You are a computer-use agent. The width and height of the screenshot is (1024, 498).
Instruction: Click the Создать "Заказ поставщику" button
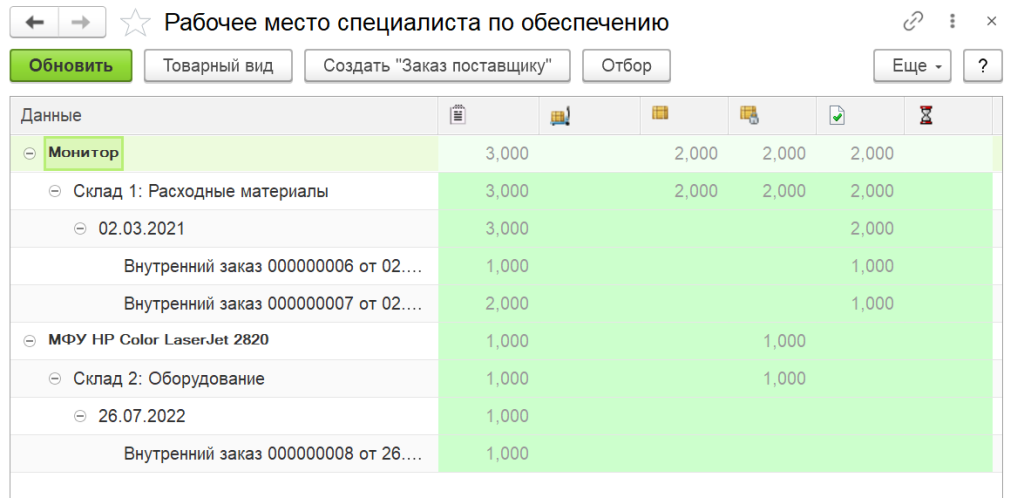pos(437,66)
